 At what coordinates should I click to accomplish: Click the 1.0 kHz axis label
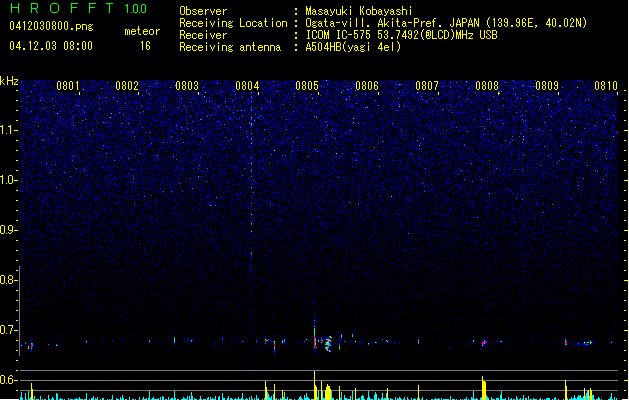(9, 180)
